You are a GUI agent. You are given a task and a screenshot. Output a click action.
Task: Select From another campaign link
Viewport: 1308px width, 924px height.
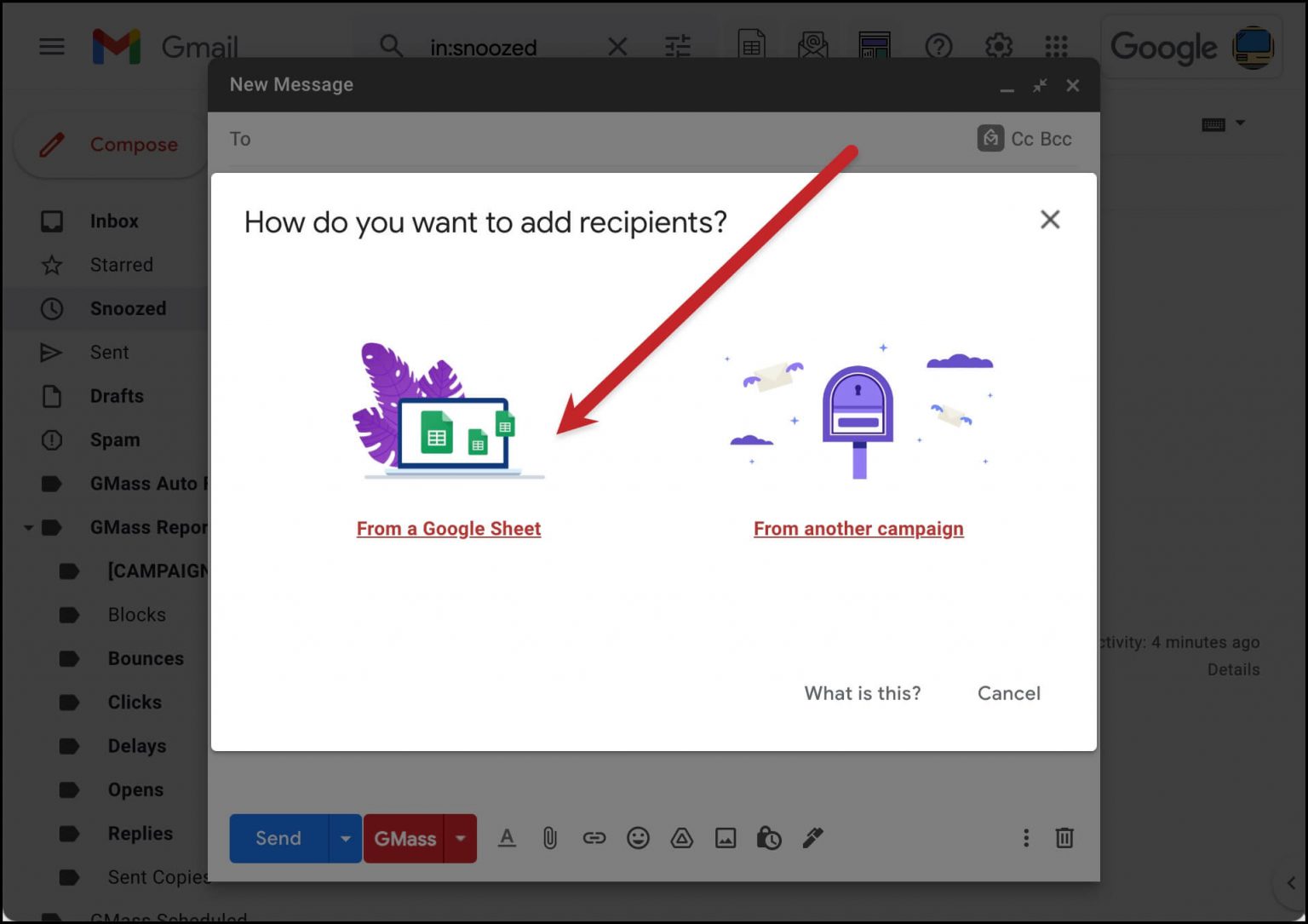pyautogui.click(x=858, y=529)
